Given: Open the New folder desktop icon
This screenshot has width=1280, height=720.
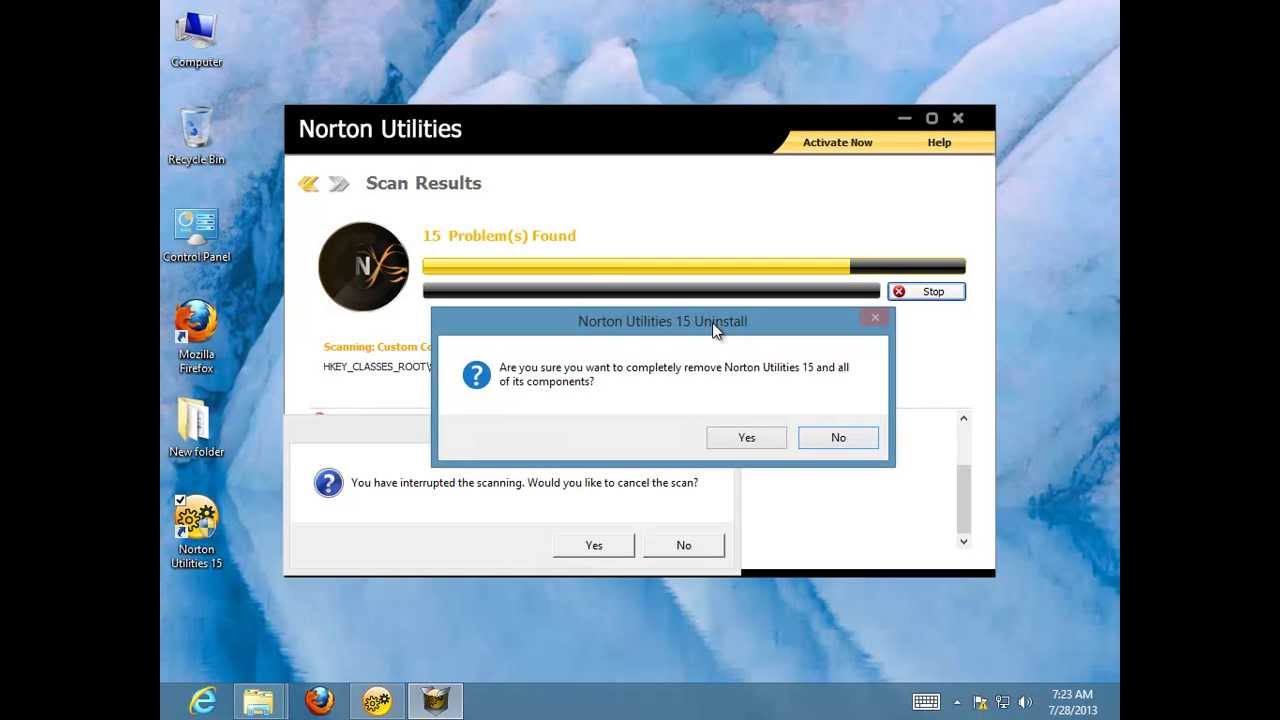Looking at the screenshot, I should click(196, 428).
